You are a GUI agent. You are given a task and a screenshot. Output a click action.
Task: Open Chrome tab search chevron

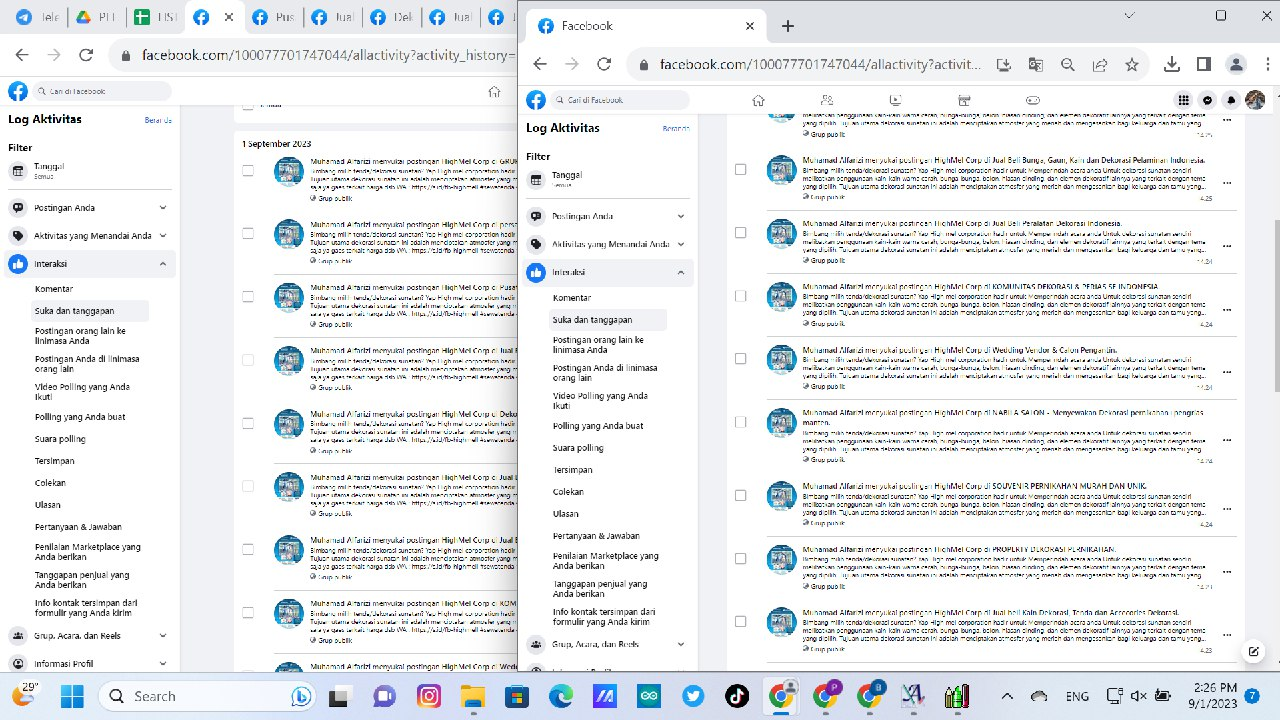coord(1129,15)
